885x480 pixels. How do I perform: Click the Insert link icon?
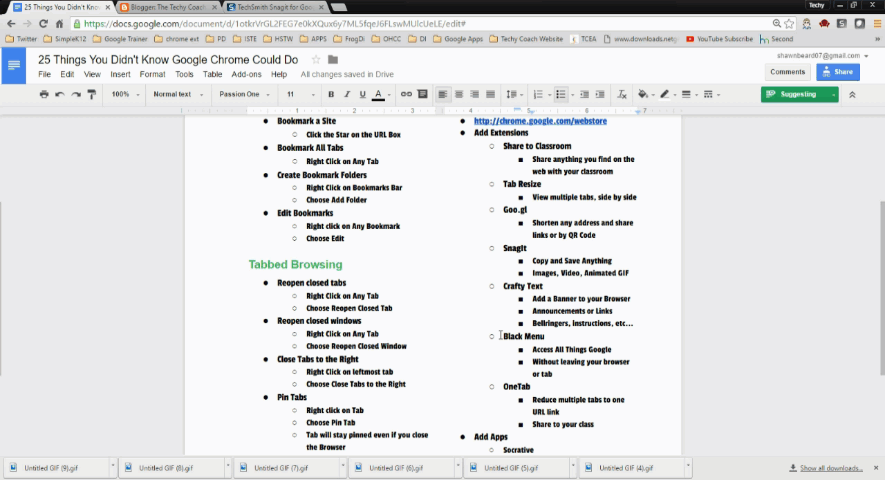tap(406, 94)
